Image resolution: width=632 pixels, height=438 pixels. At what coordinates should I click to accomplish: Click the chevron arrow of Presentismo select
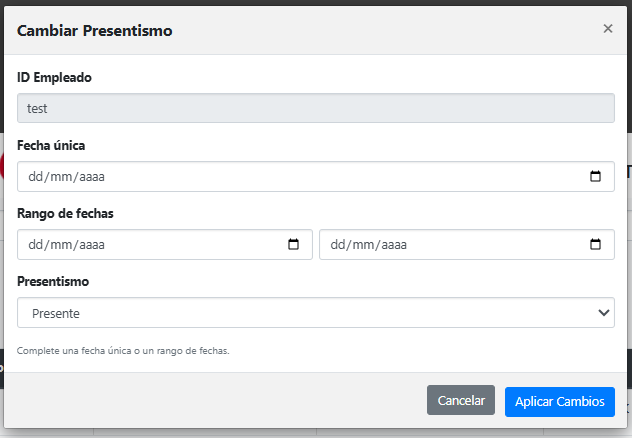603,313
